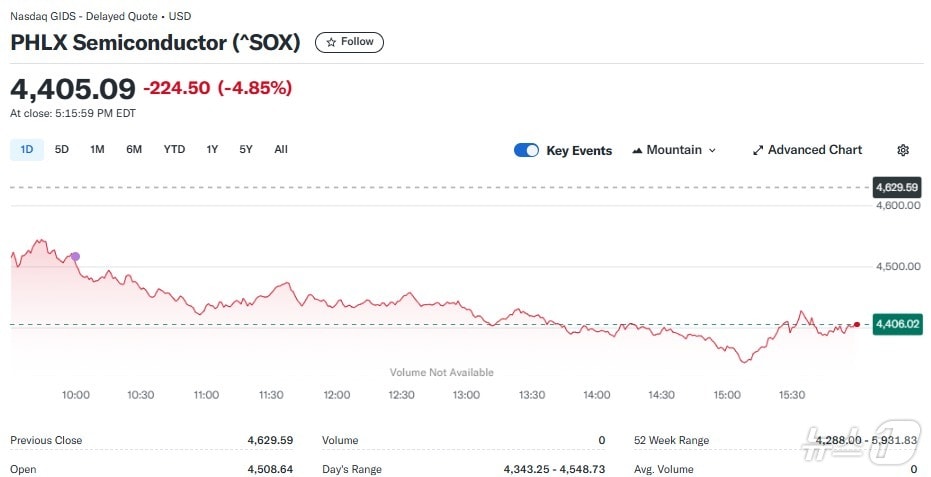Click the red end-of-line price dot
931x477 pixels.
[857, 324]
